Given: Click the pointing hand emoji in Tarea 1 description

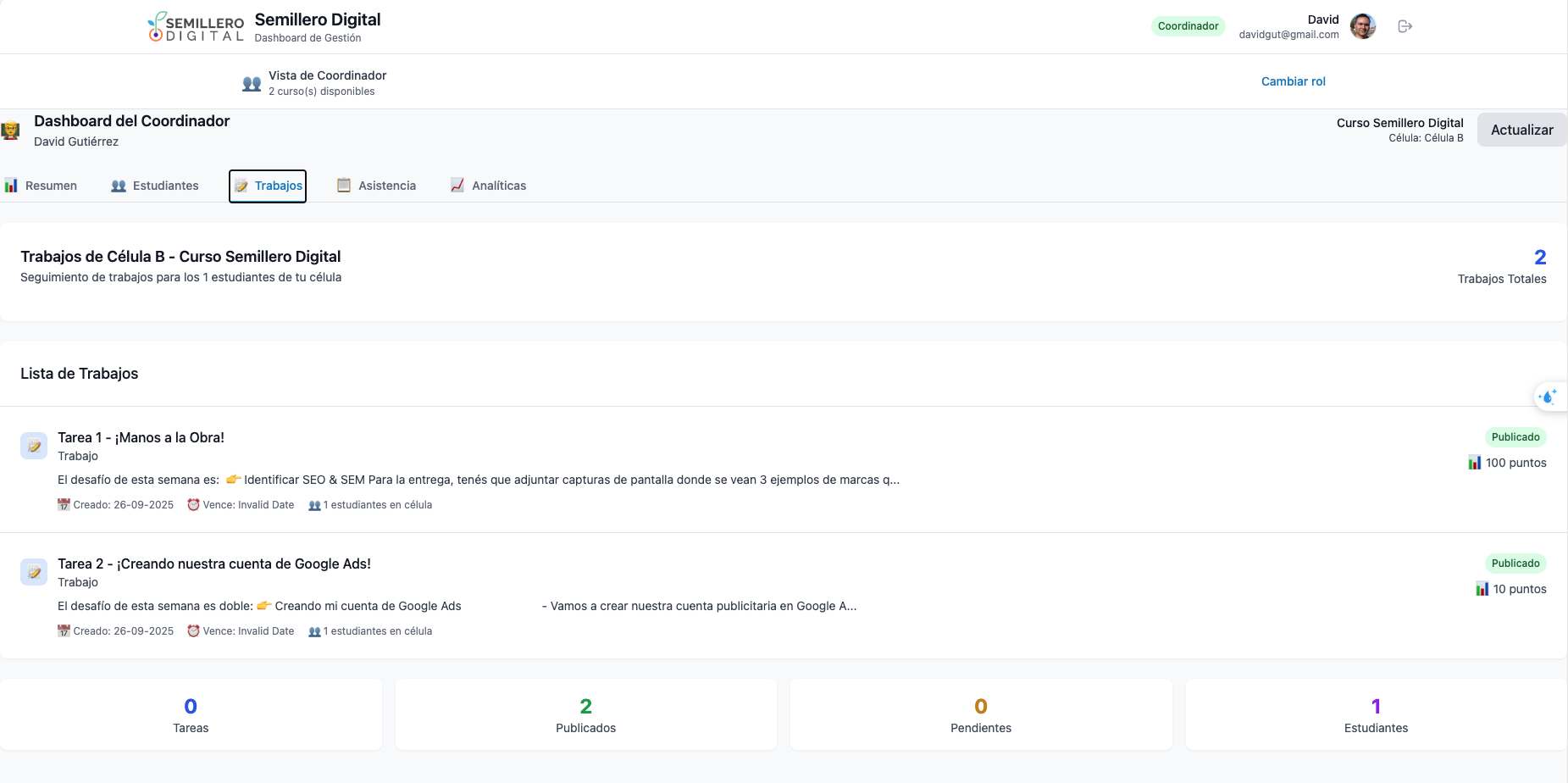Looking at the screenshot, I should pos(234,480).
